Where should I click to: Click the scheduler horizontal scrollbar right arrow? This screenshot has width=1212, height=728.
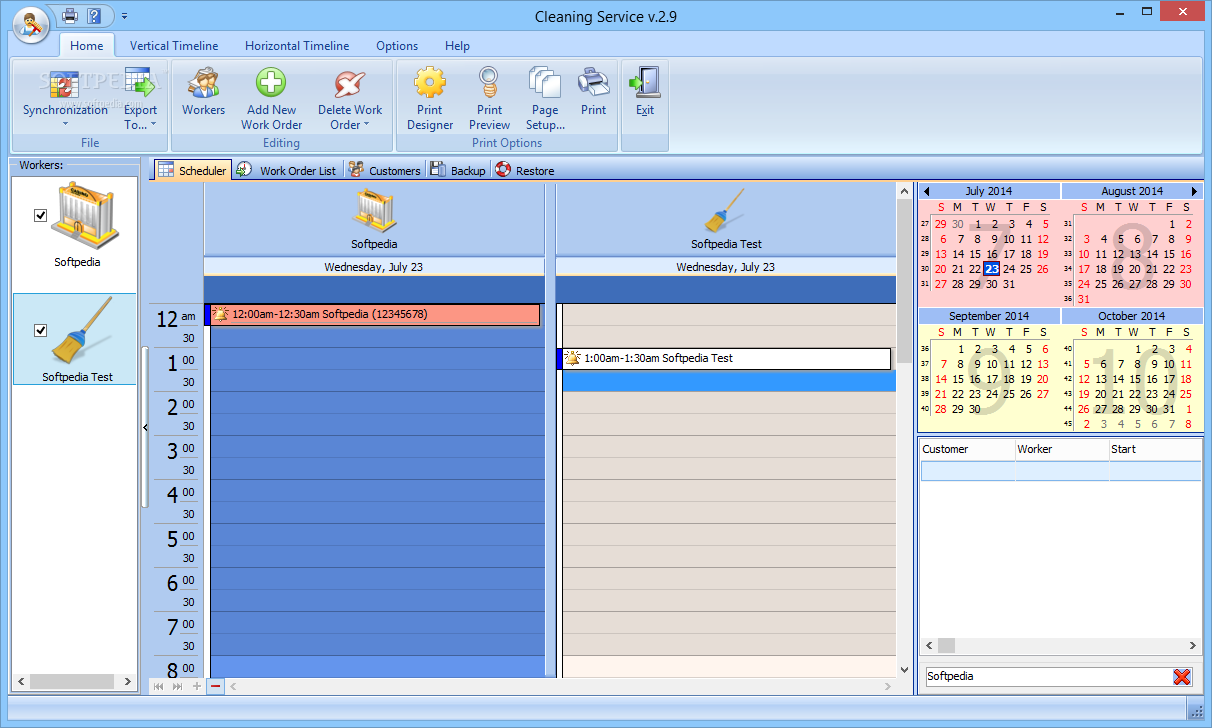(x=886, y=686)
